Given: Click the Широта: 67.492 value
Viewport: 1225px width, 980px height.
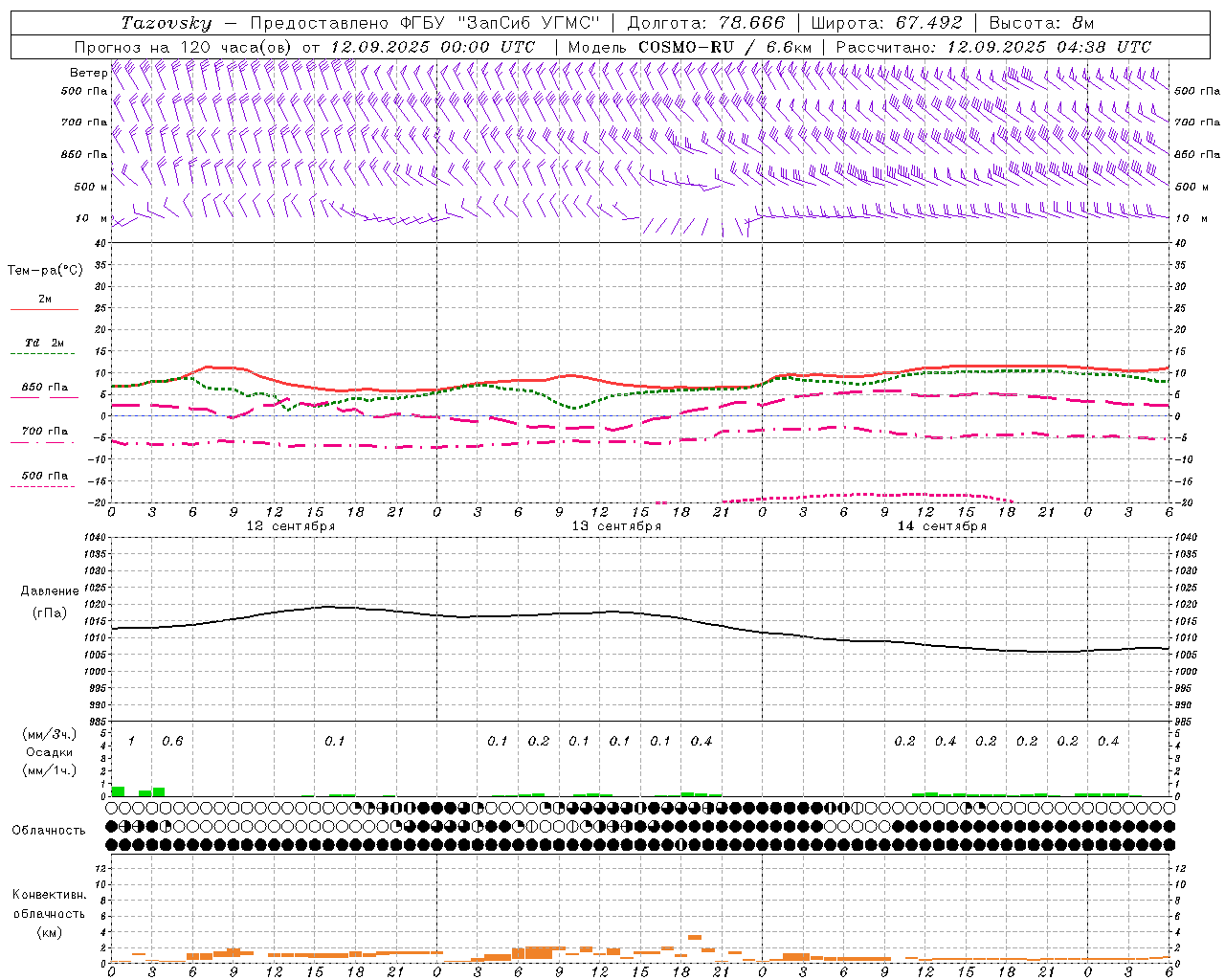Looking at the screenshot, I should 886,23.
